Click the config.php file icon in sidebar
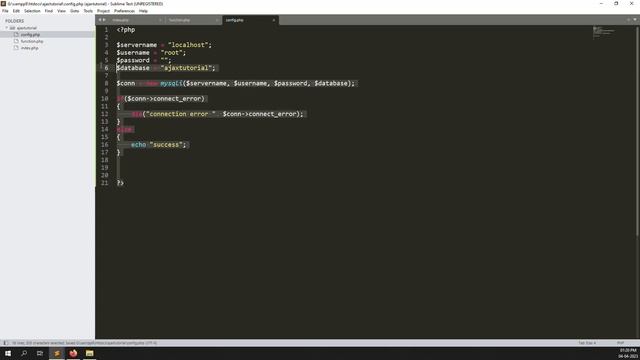 pos(16,35)
